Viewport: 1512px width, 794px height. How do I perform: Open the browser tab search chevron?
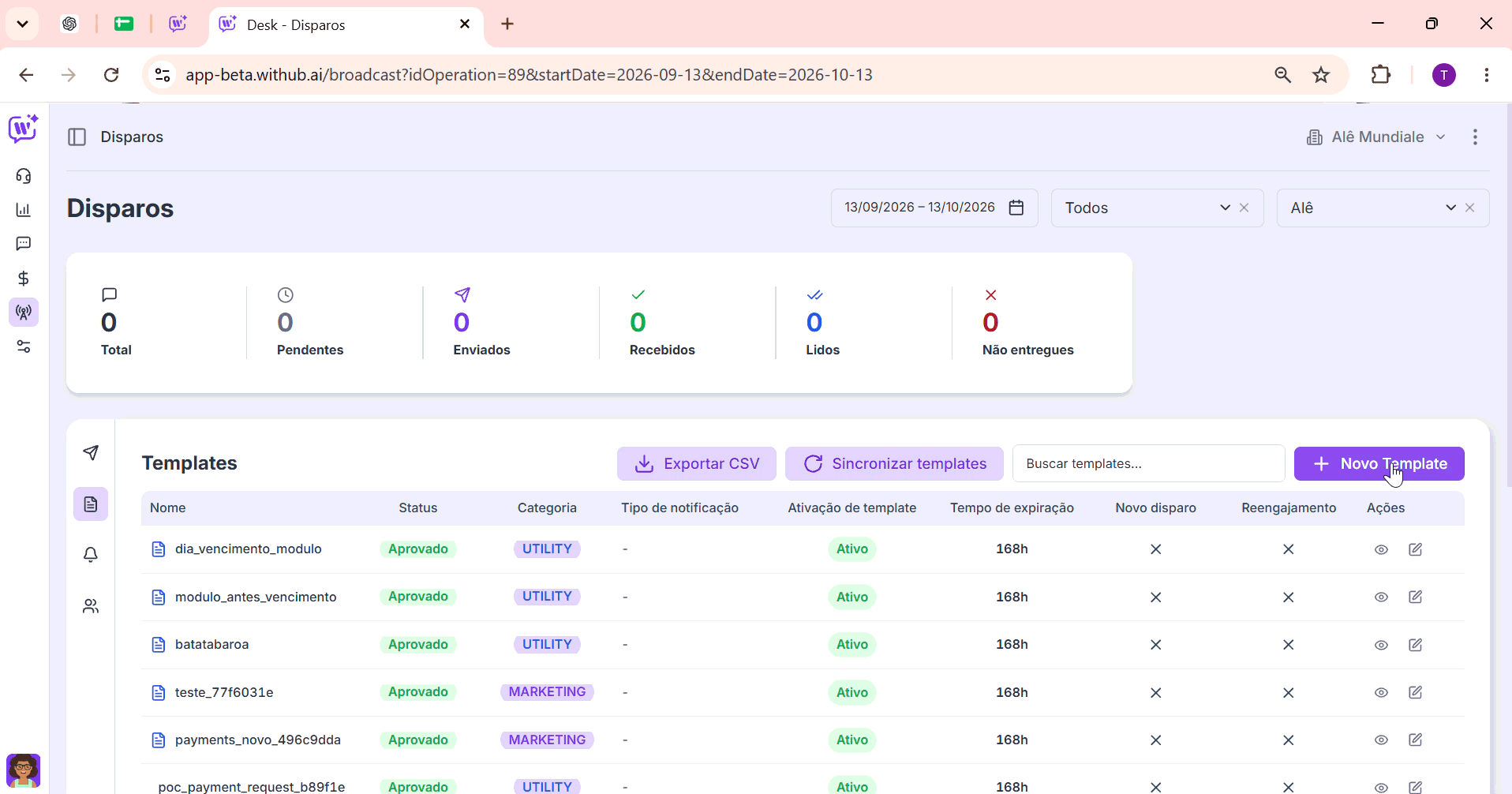pos(23,24)
